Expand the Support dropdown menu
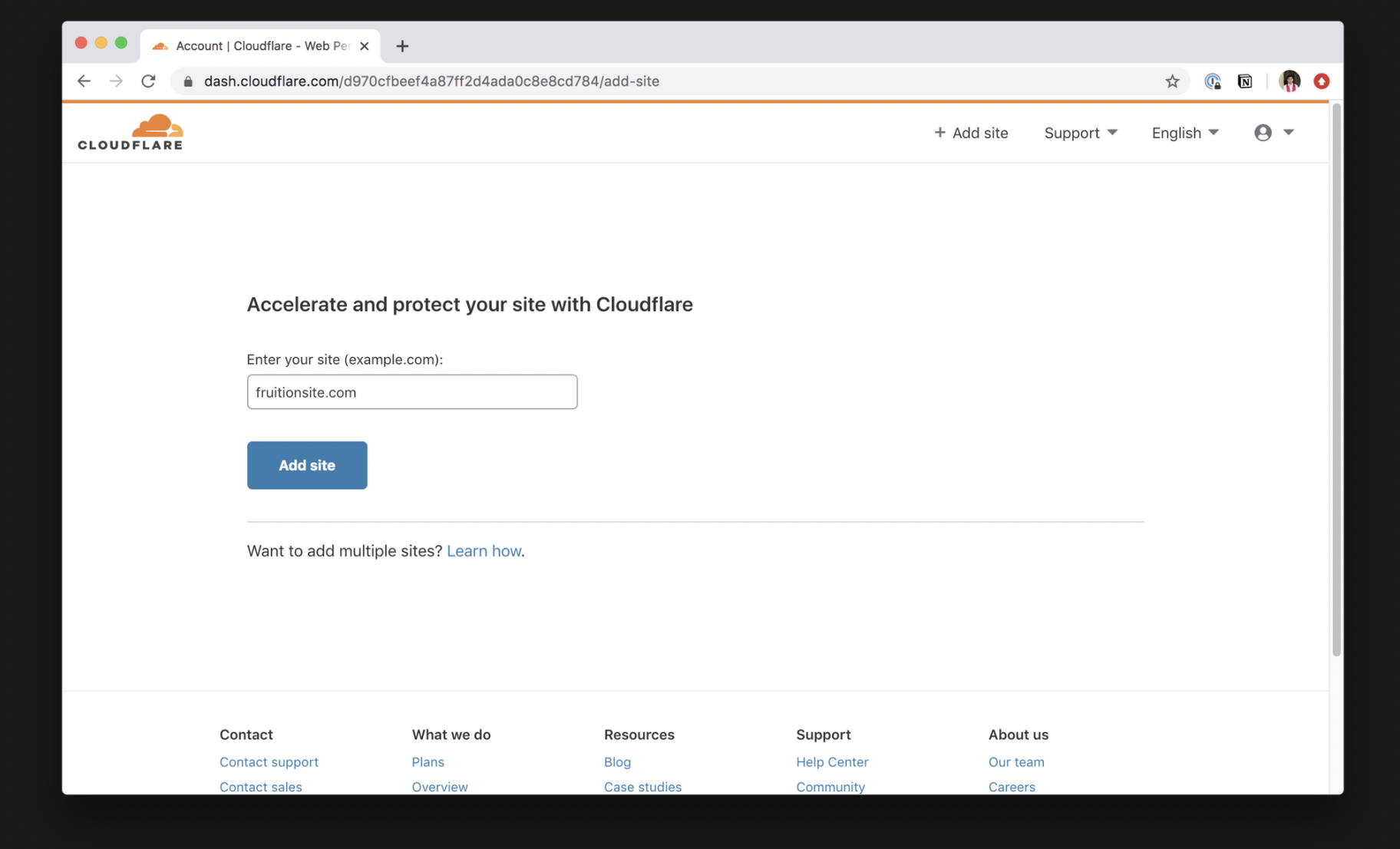Viewport: 1400px width, 849px height. point(1080,133)
